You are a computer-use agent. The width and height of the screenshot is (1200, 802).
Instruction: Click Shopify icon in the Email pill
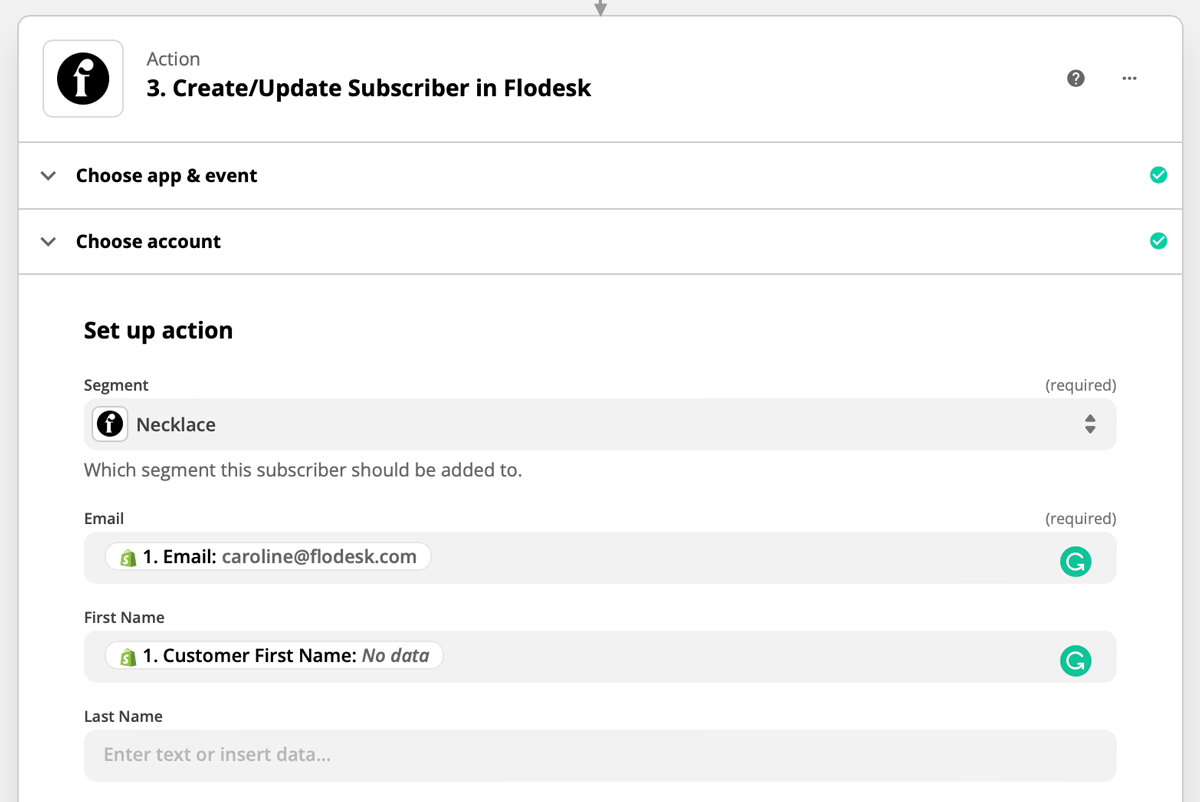coord(128,558)
